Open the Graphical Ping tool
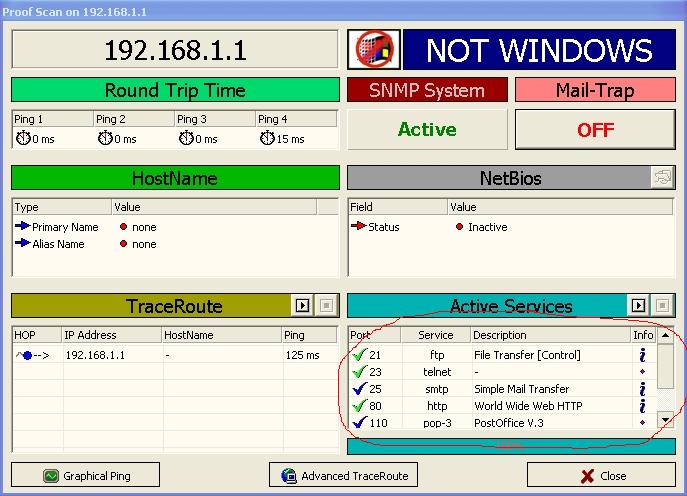The height and width of the screenshot is (496, 687). [85, 475]
